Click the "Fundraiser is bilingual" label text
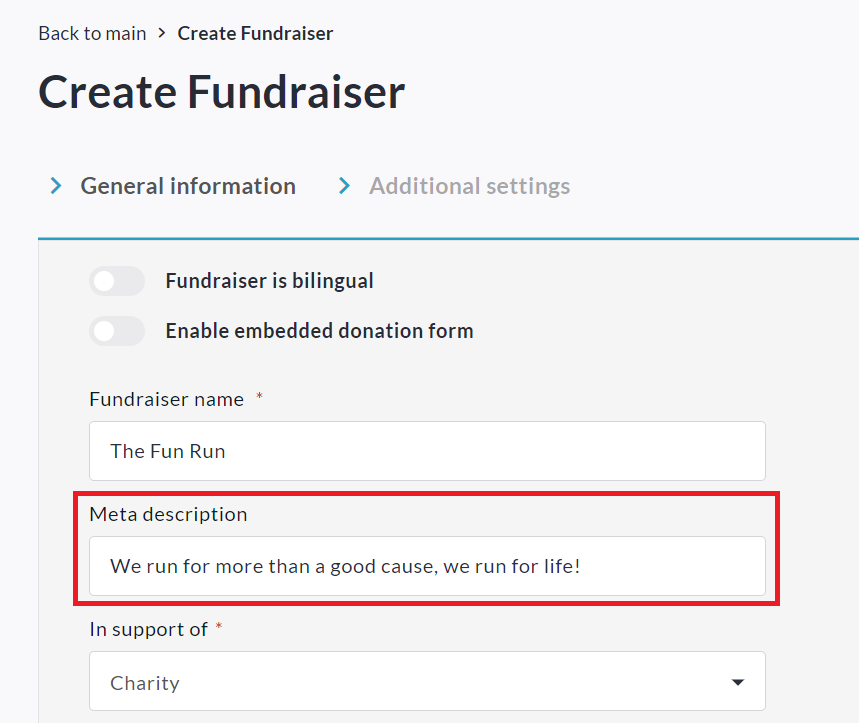This screenshot has height=723, width=859. [x=269, y=281]
